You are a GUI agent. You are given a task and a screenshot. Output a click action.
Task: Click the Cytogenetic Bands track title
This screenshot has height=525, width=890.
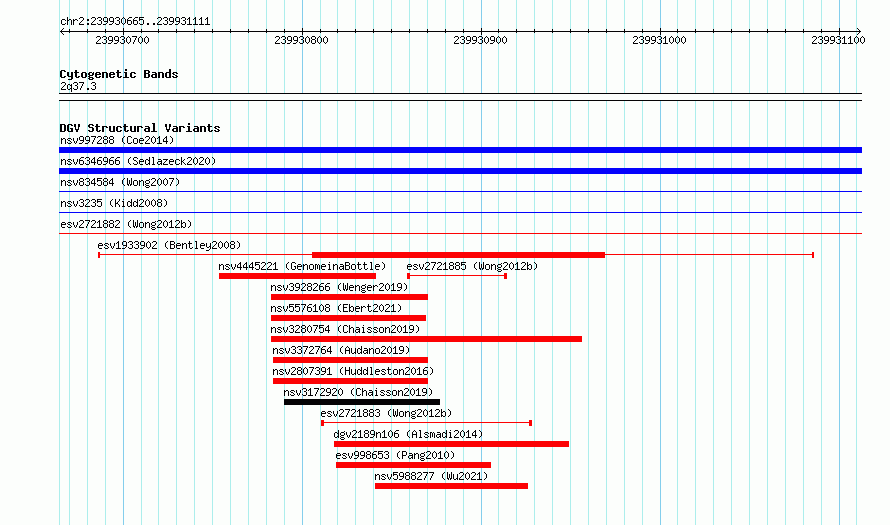pos(119,74)
